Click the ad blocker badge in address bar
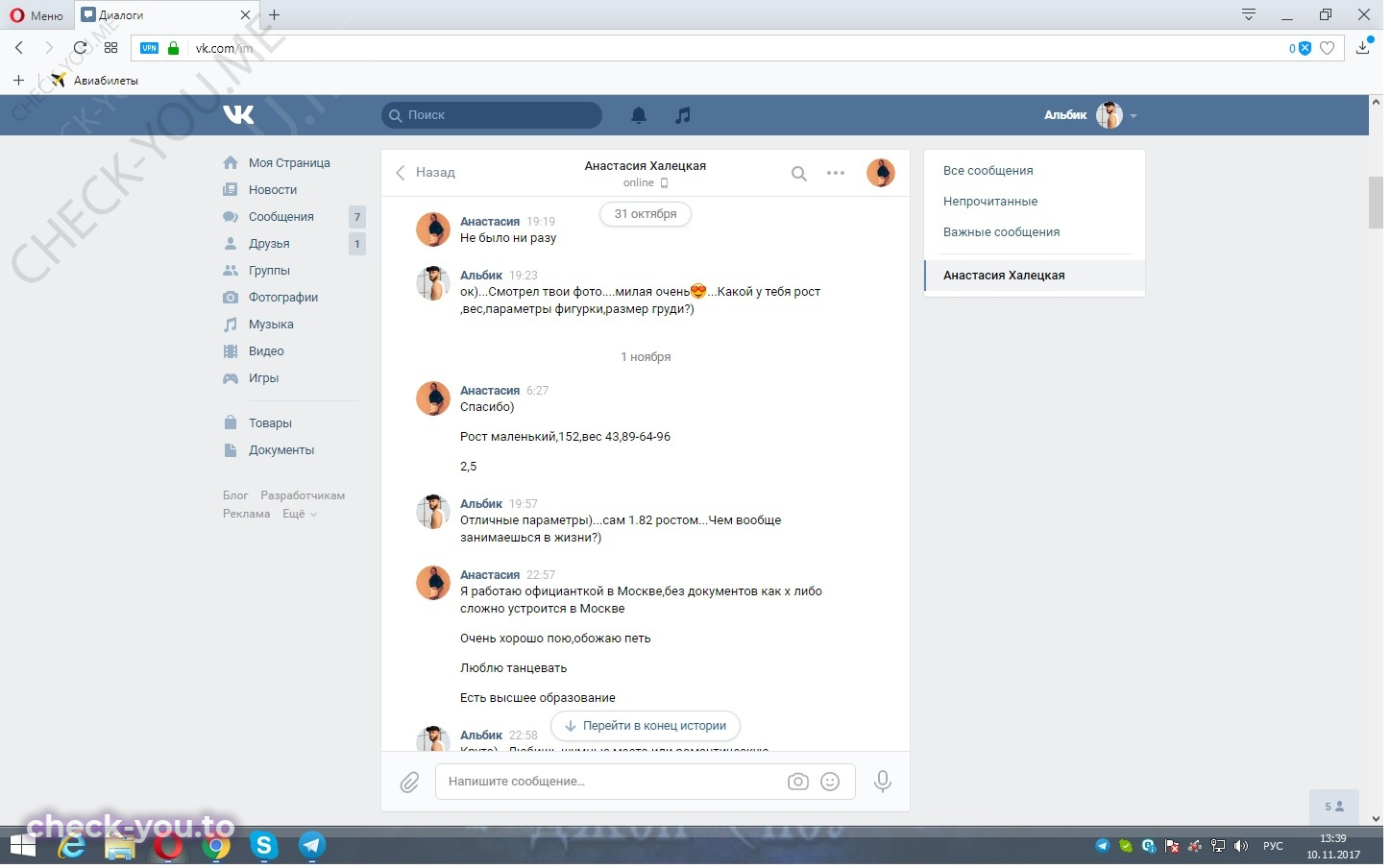The image size is (1391, 868). tap(1300, 48)
